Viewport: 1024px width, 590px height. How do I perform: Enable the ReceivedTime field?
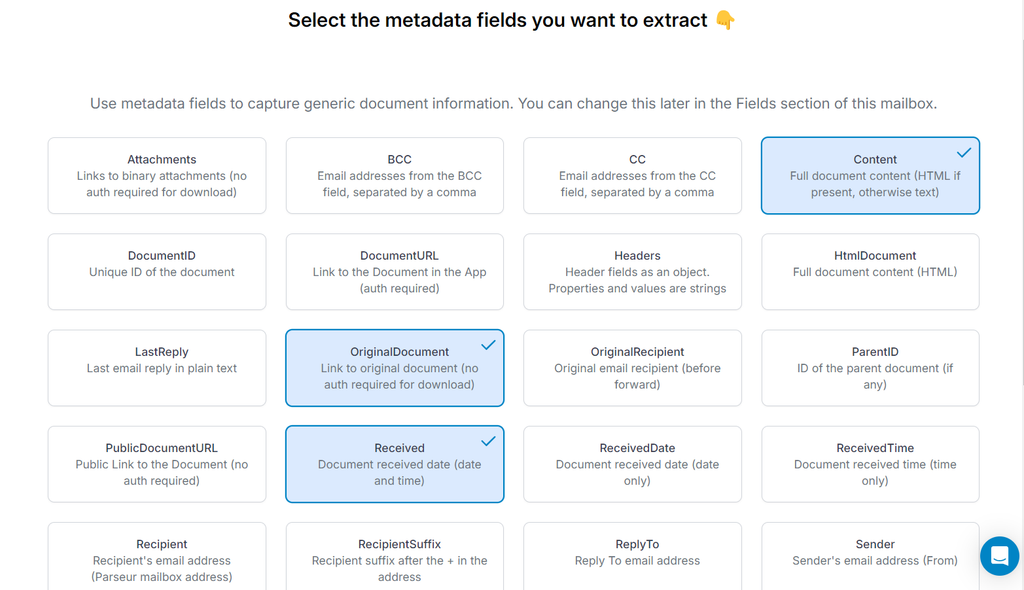pos(870,464)
